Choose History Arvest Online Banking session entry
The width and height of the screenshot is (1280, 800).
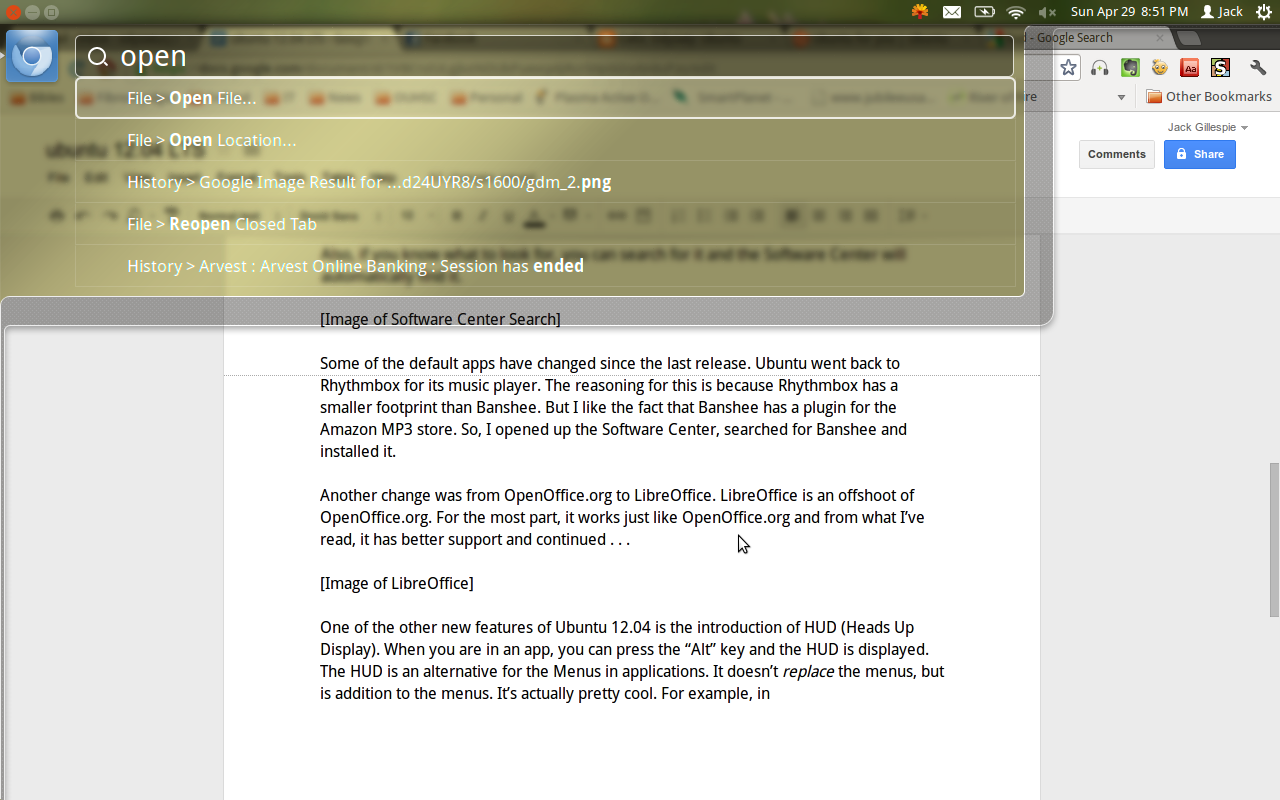(545, 266)
